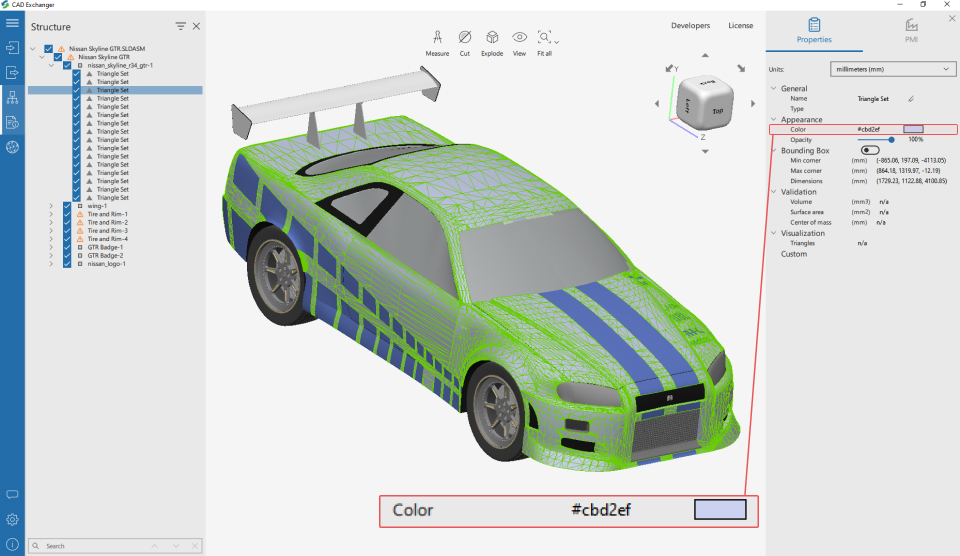Screen dimensions: 960x556
Task: Close the Properties panel
Action: click(952, 18)
